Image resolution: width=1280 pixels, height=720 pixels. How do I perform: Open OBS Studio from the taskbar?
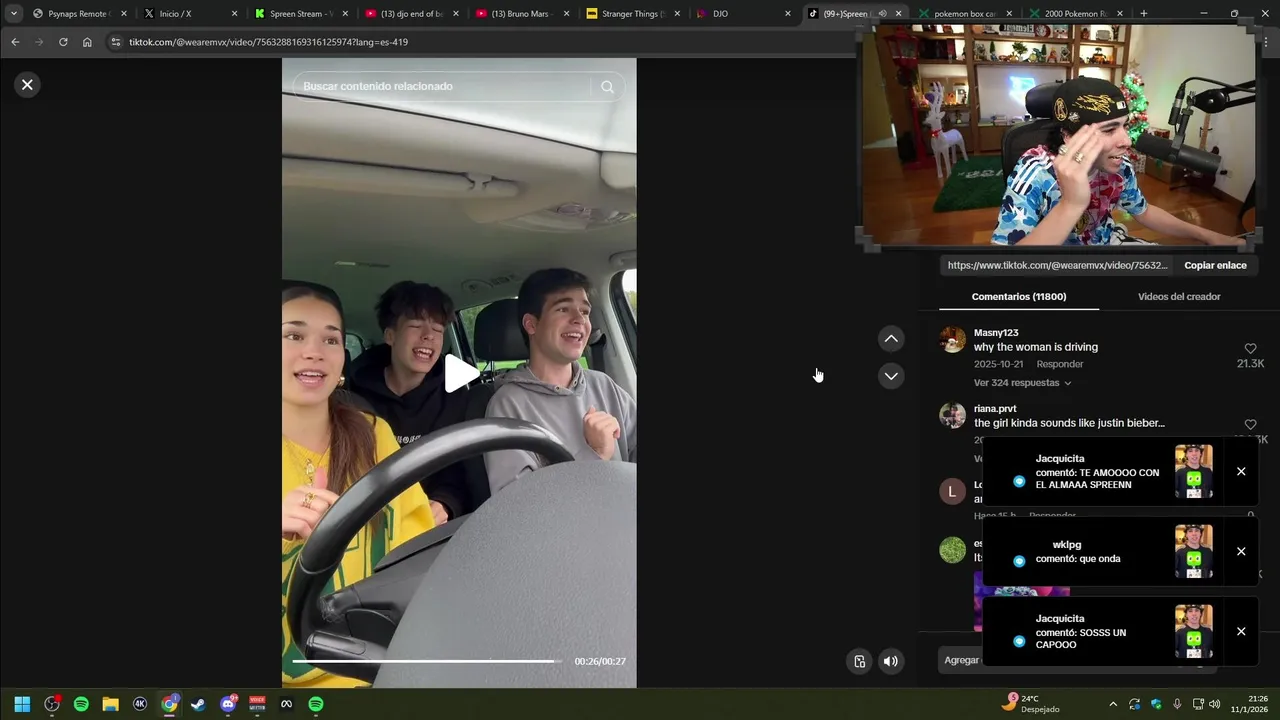(52, 704)
